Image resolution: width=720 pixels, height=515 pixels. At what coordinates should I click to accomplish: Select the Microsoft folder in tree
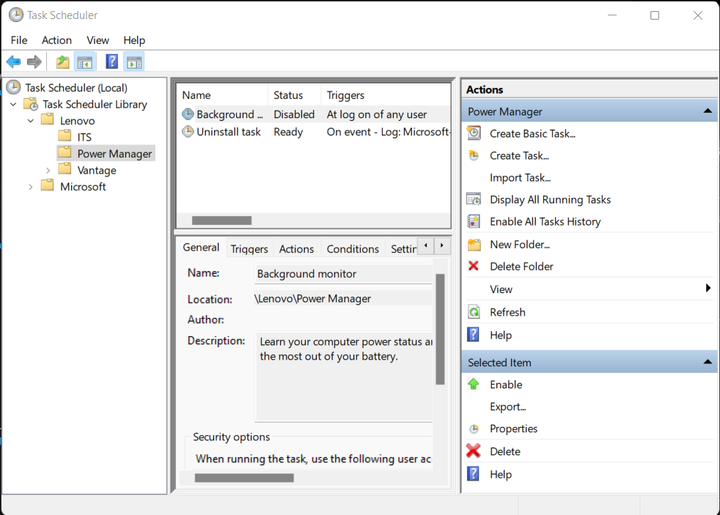83,186
